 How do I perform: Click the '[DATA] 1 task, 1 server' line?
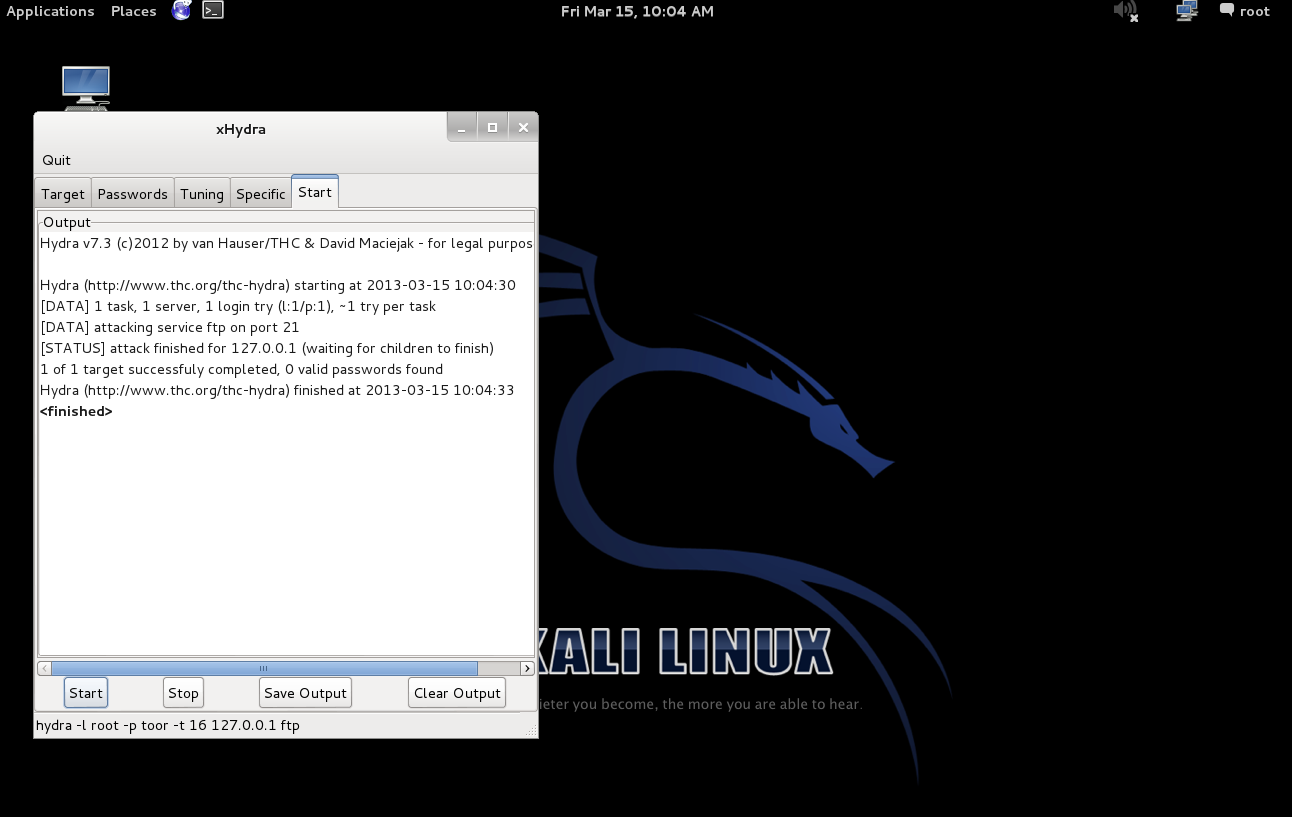tap(238, 306)
